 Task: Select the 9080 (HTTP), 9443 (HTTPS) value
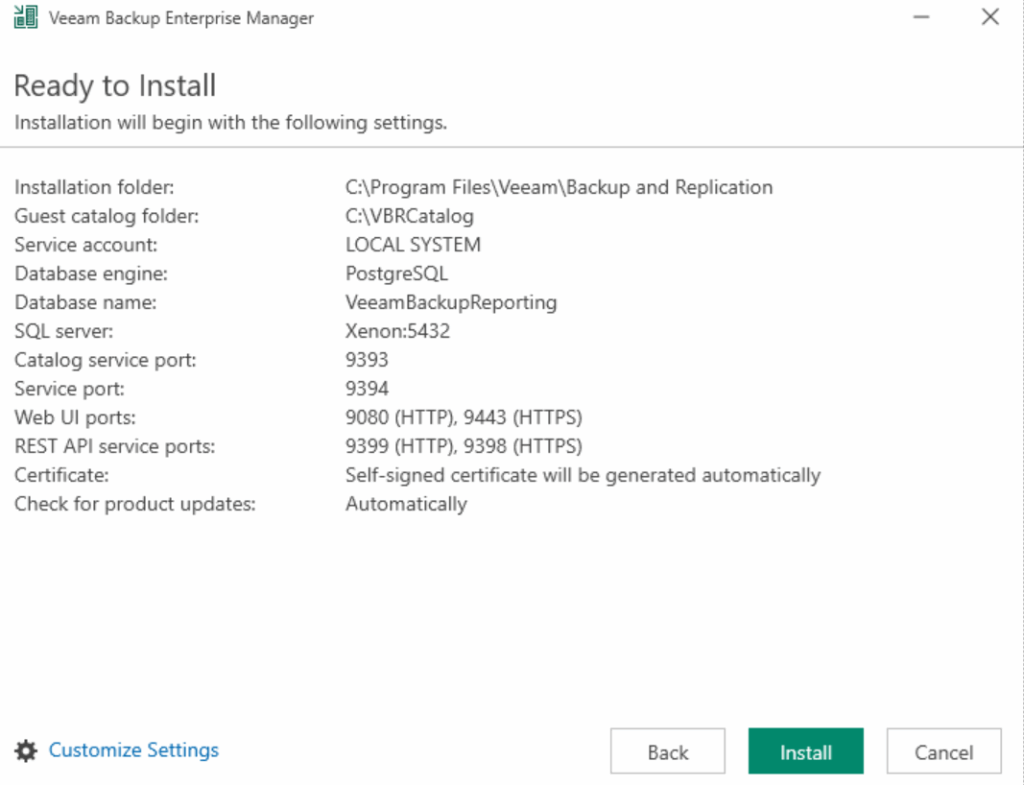pyautogui.click(x=464, y=417)
